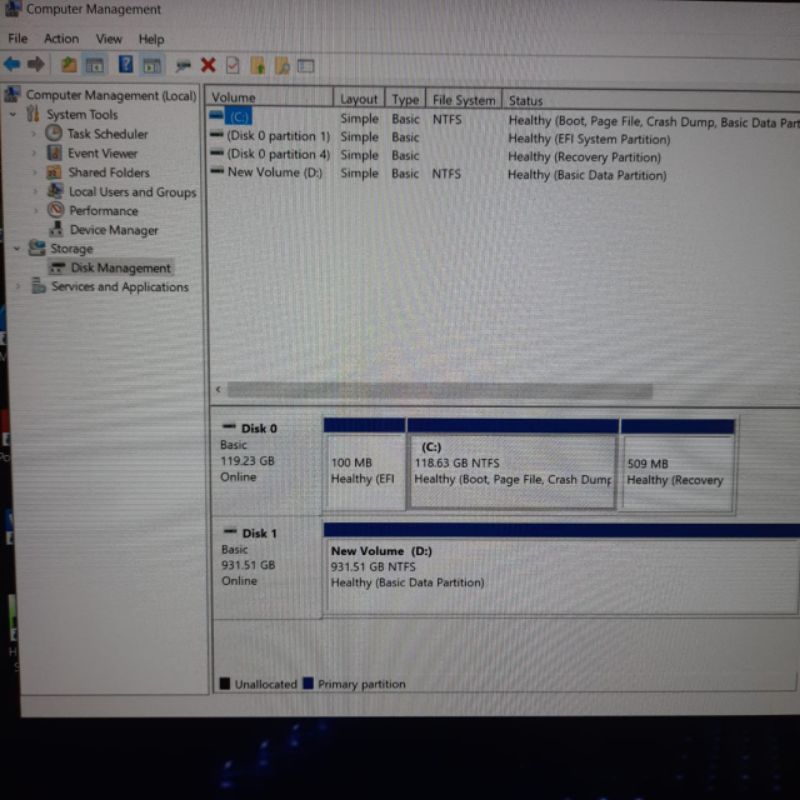This screenshot has height=800, width=800.
Task: Click the folder with magnifier toolbar icon
Action: (282, 66)
